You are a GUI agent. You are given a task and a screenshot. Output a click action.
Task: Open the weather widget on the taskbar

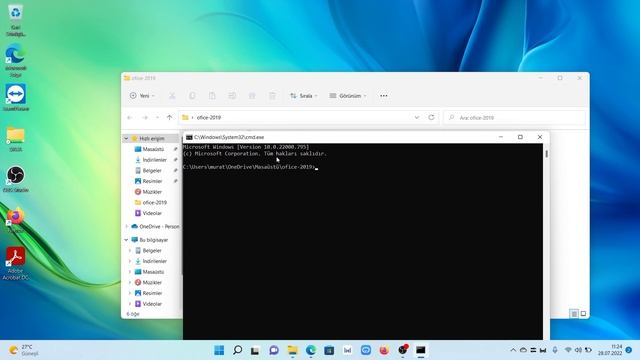(x=24, y=350)
